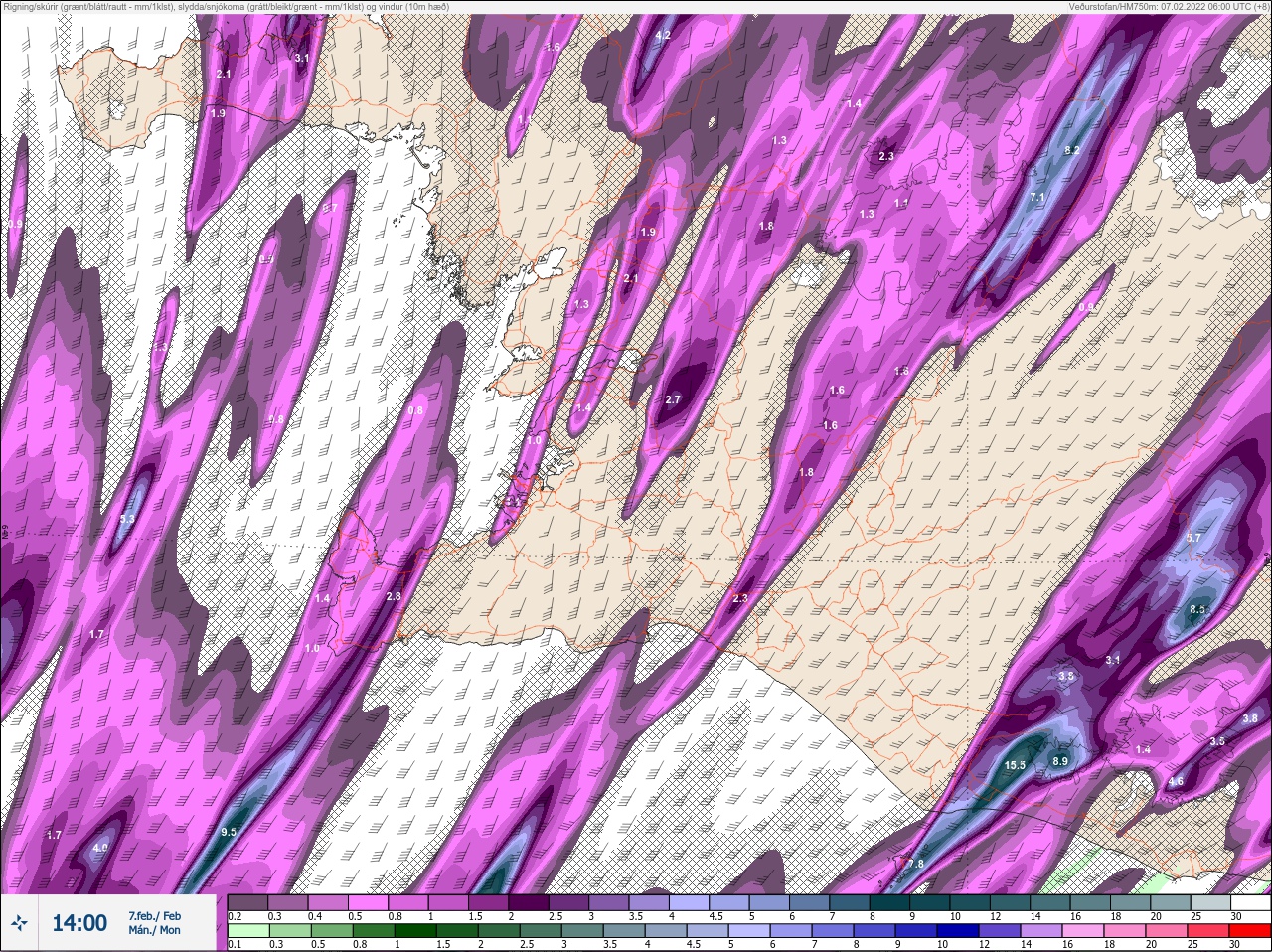This screenshot has height=952, width=1272.
Task: Select lower scale swatch between 0.1 and 0.3
Action: coord(248,931)
